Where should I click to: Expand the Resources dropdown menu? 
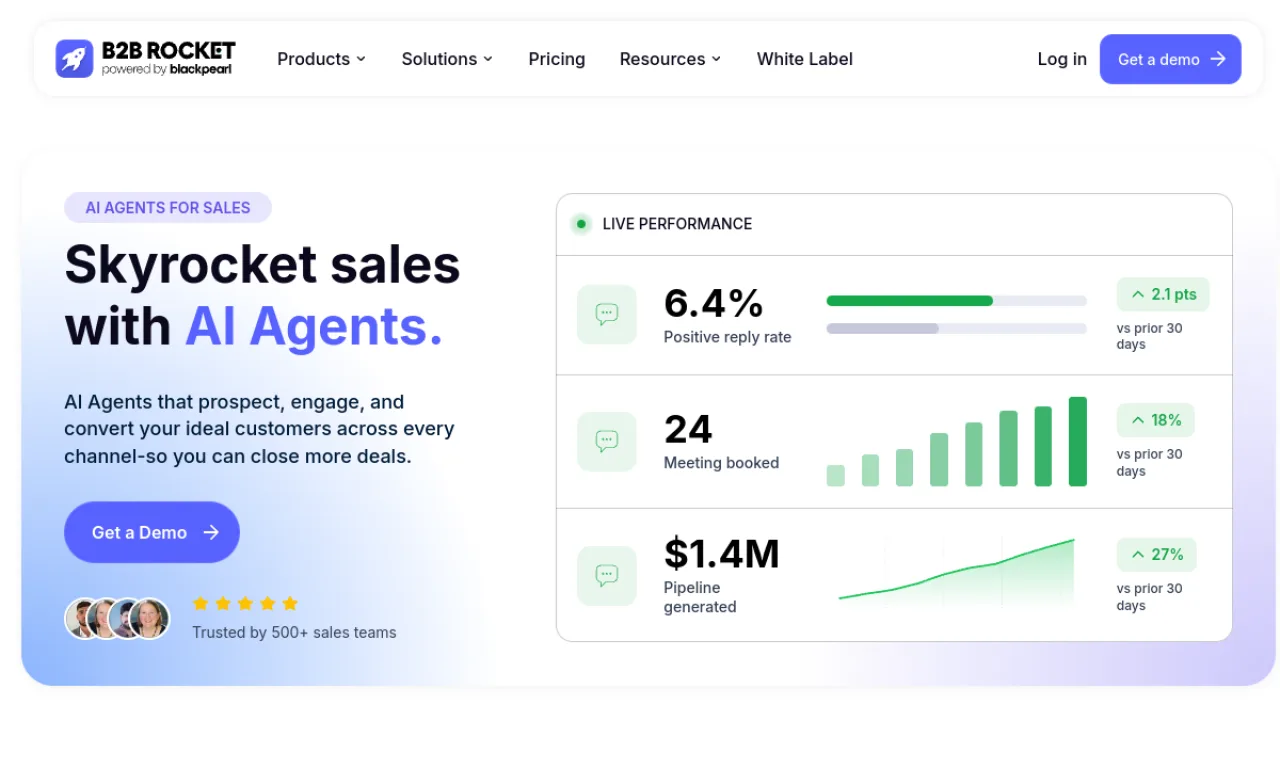[x=670, y=59]
